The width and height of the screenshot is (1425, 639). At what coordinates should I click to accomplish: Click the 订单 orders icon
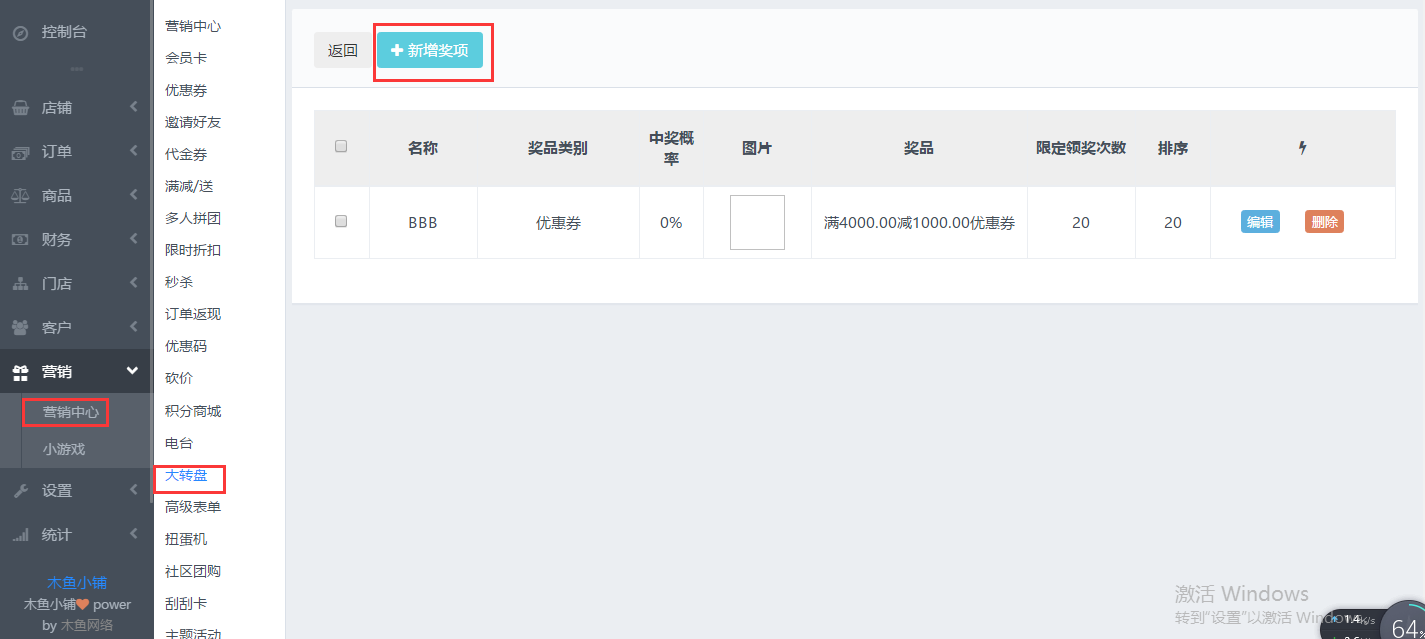20,152
